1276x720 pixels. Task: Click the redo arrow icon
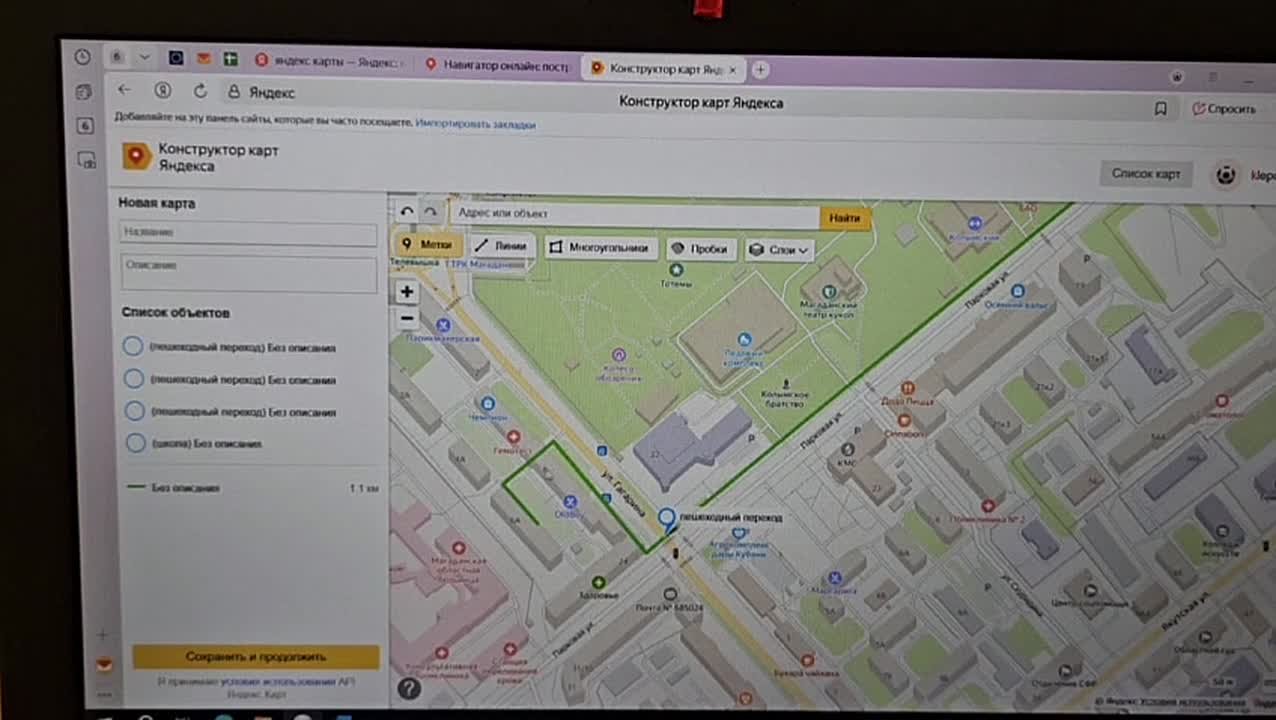pyautogui.click(x=431, y=211)
